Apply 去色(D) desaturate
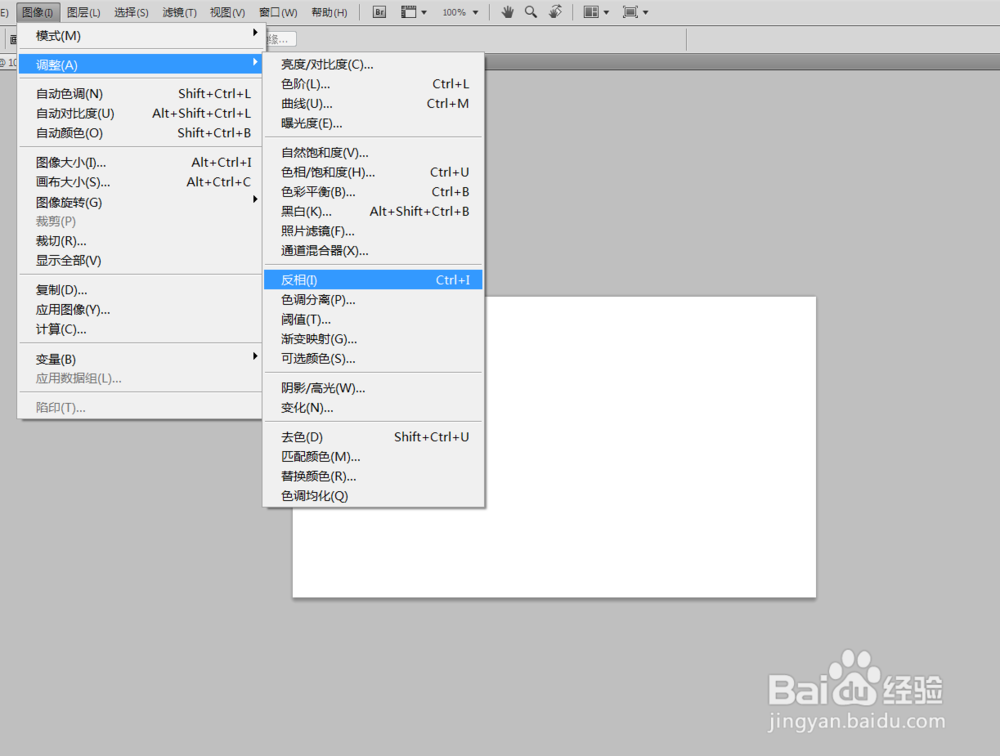Viewport: 1000px width, 756px height. point(373,437)
